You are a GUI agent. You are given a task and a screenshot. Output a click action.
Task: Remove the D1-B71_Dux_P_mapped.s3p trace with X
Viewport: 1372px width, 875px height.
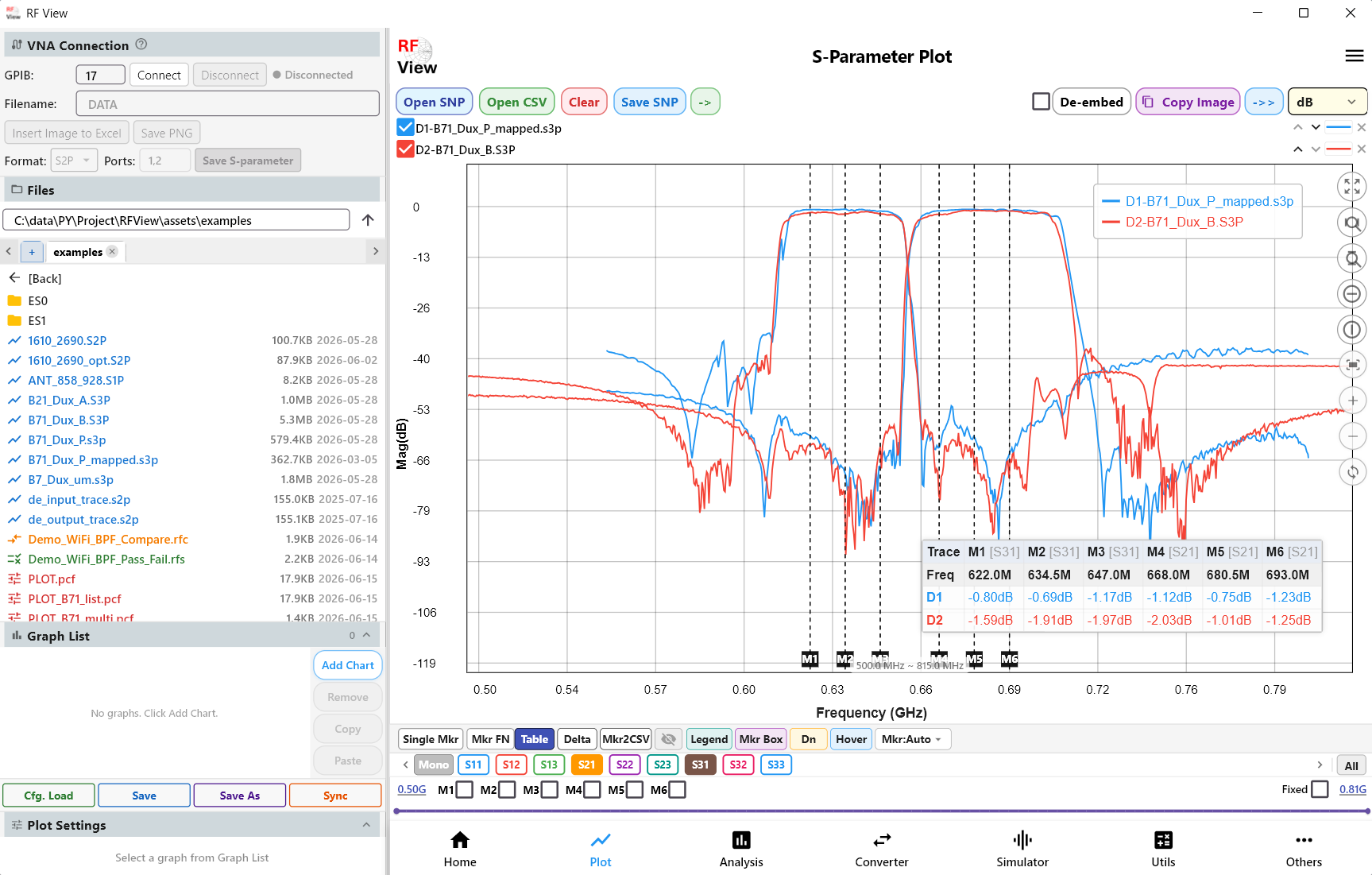(1361, 128)
